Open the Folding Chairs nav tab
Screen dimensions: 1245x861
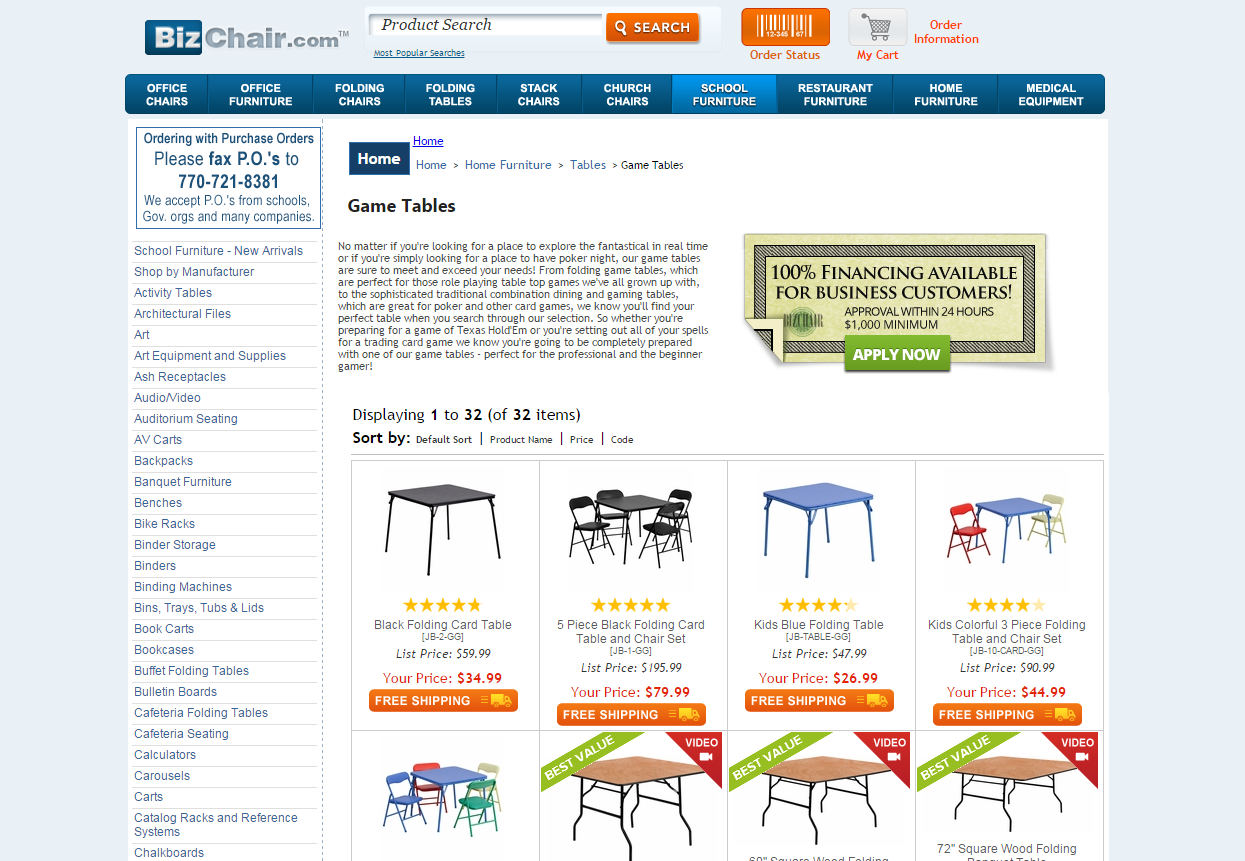pos(359,94)
